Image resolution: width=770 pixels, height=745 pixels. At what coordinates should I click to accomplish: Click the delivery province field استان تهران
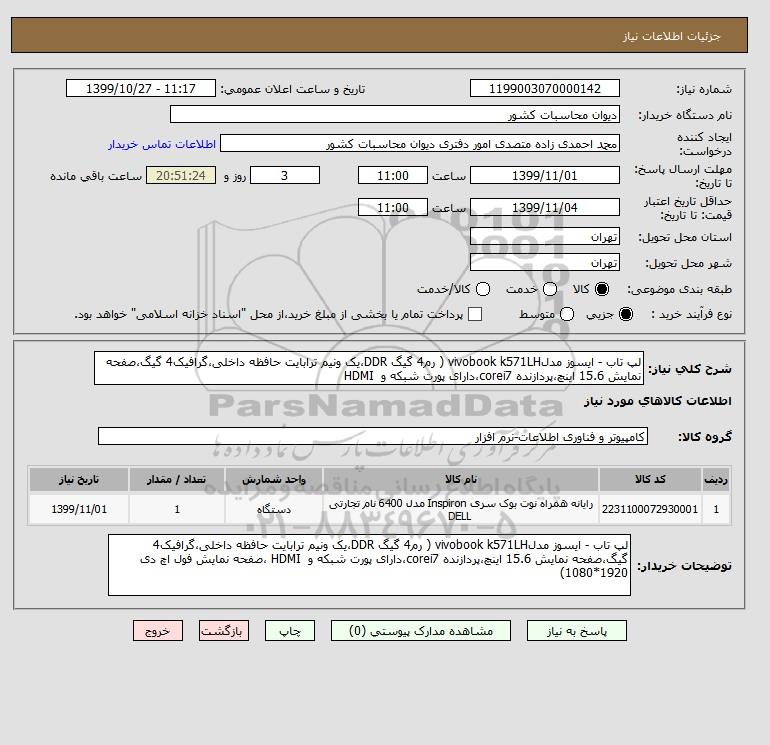(545, 237)
